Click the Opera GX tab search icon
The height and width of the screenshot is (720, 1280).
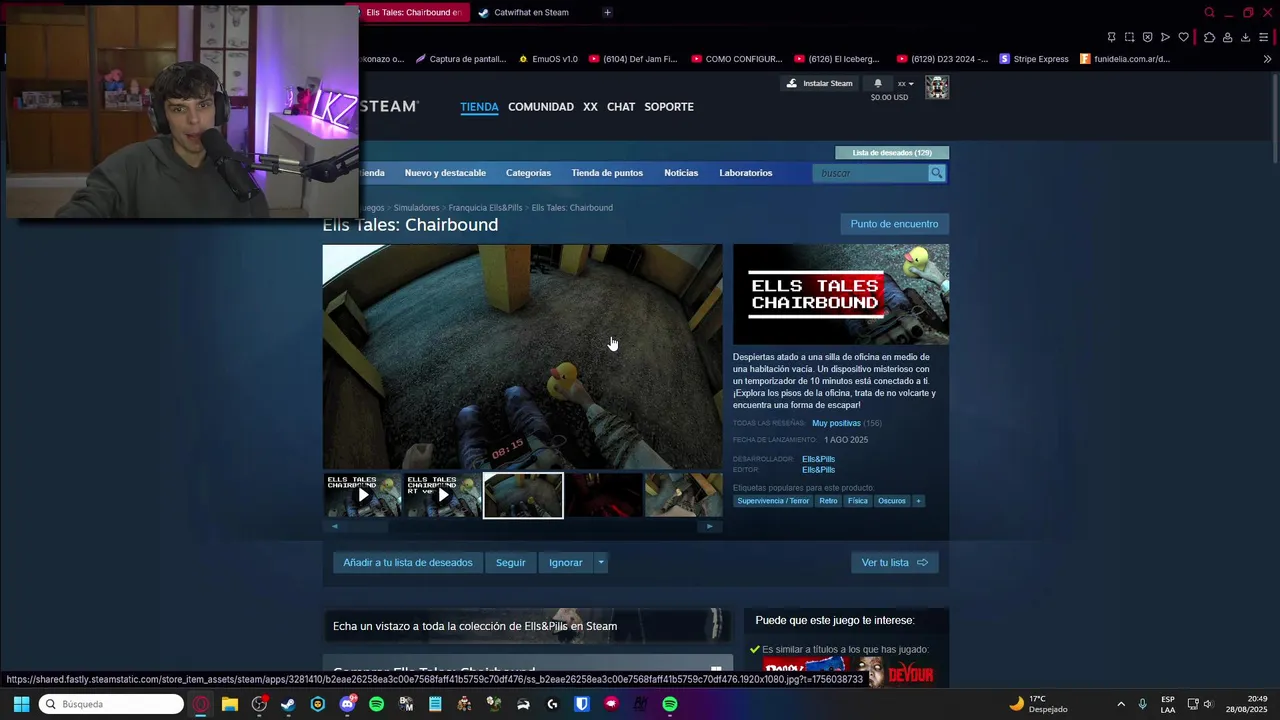(x=1209, y=12)
